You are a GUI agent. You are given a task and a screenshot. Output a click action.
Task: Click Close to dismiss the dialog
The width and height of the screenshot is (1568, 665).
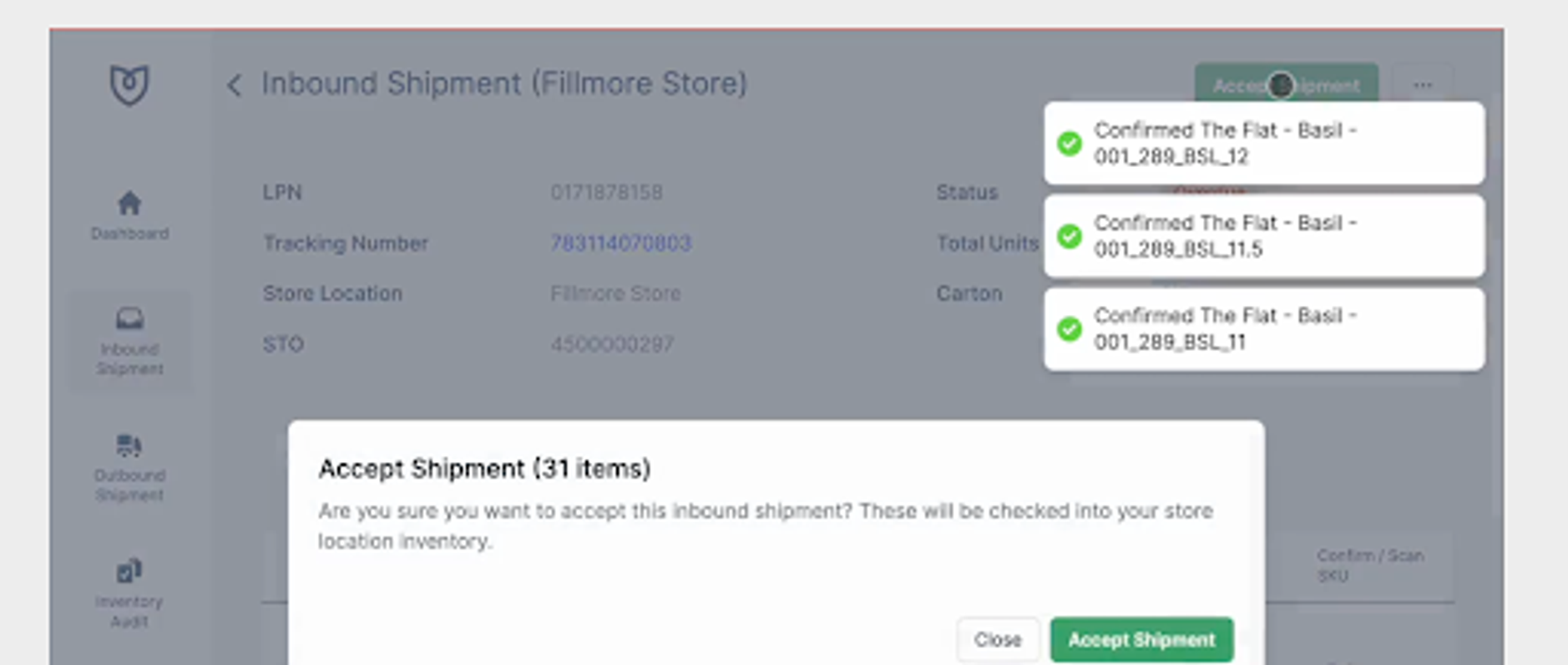tap(997, 639)
